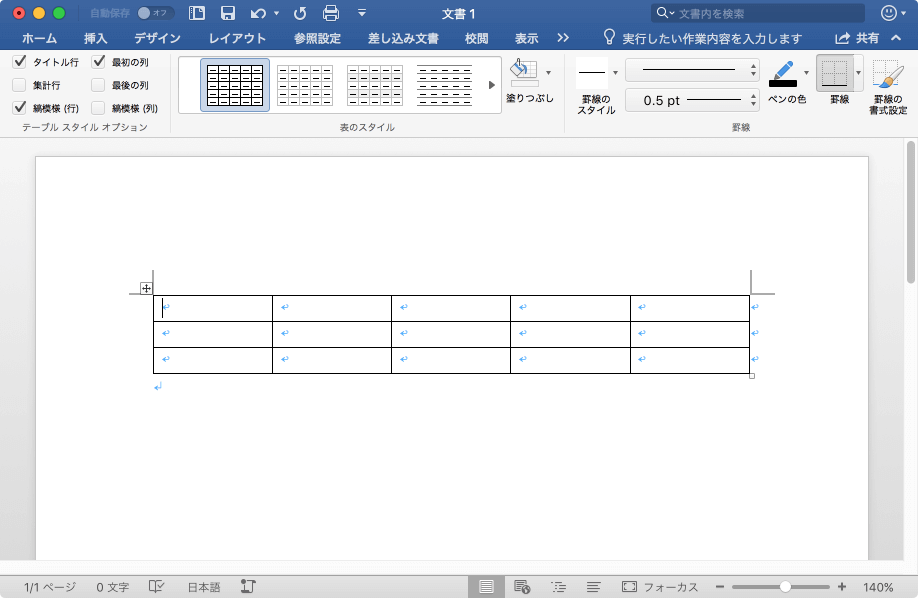Select the ペンの色 pen color tool
The height and width of the screenshot is (598, 918).
click(x=783, y=74)
